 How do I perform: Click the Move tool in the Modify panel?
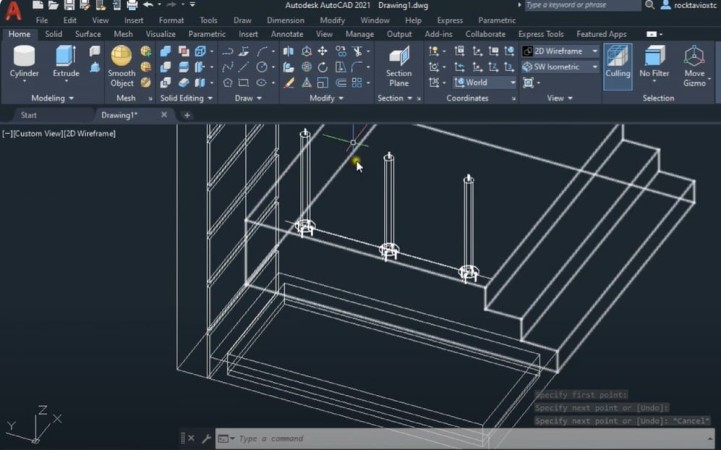tap(323, 51)
